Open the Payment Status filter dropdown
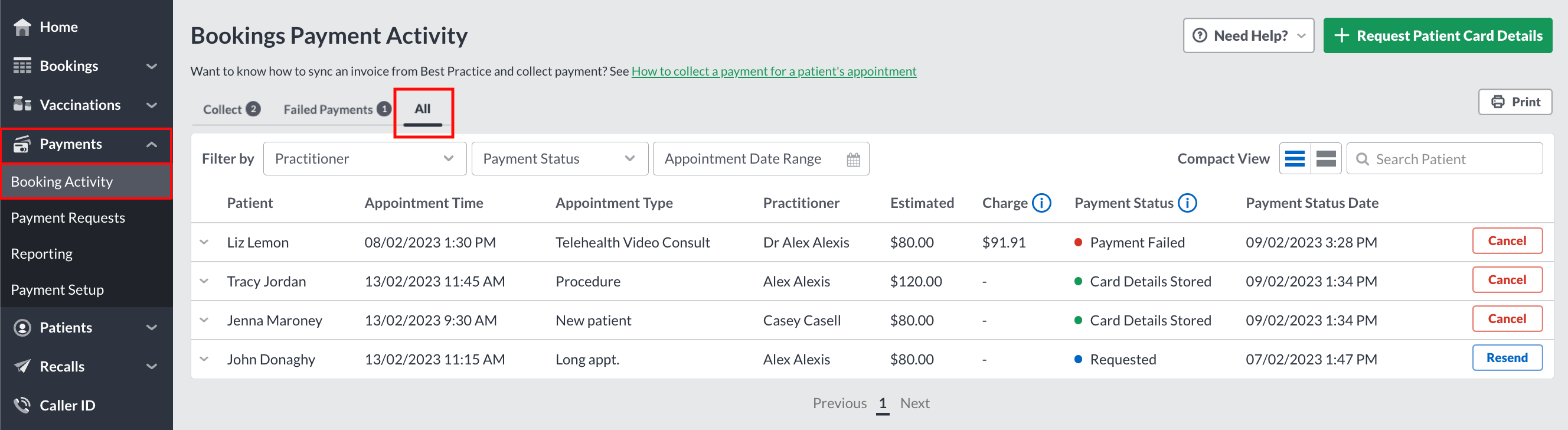 pos(560,159)
